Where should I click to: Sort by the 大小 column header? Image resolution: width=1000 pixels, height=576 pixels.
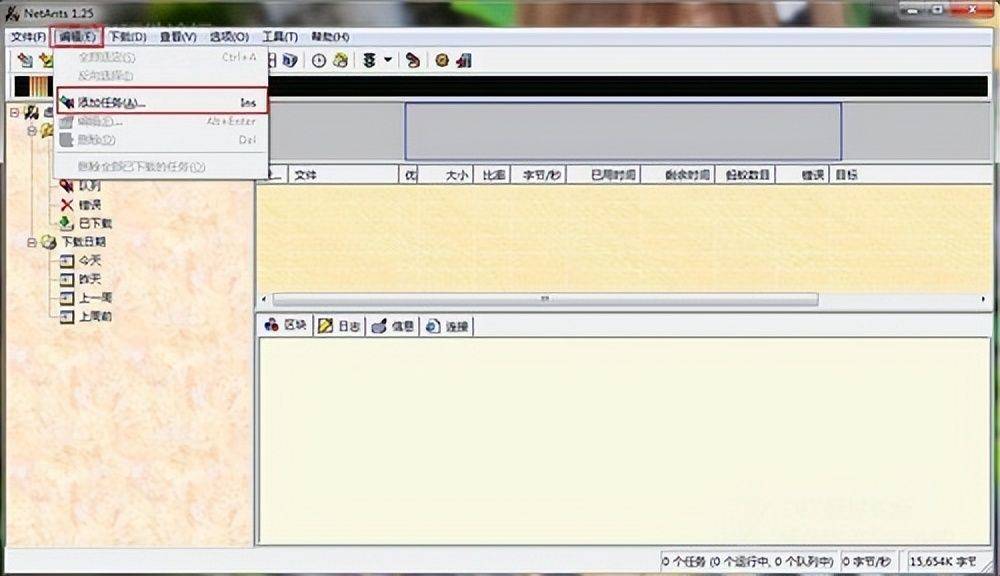click(x=445, y=175)
